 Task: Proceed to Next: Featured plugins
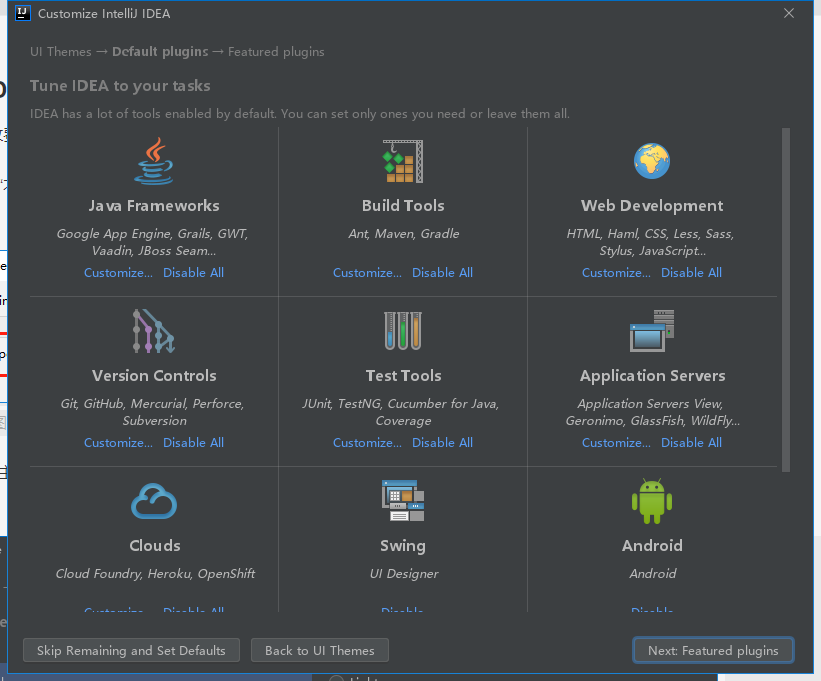713,651
